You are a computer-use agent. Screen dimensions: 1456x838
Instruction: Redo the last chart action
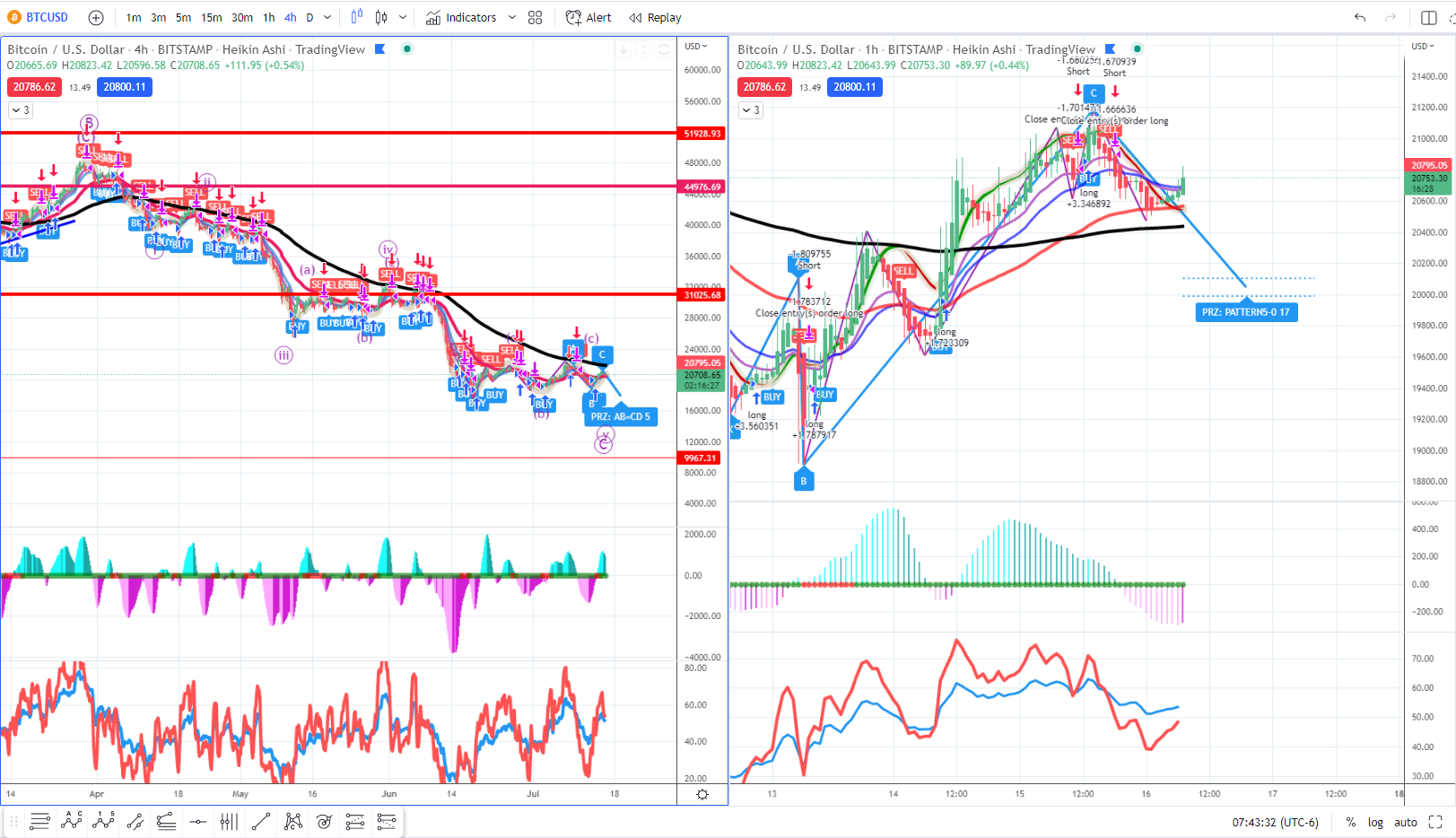(1391, 18)
